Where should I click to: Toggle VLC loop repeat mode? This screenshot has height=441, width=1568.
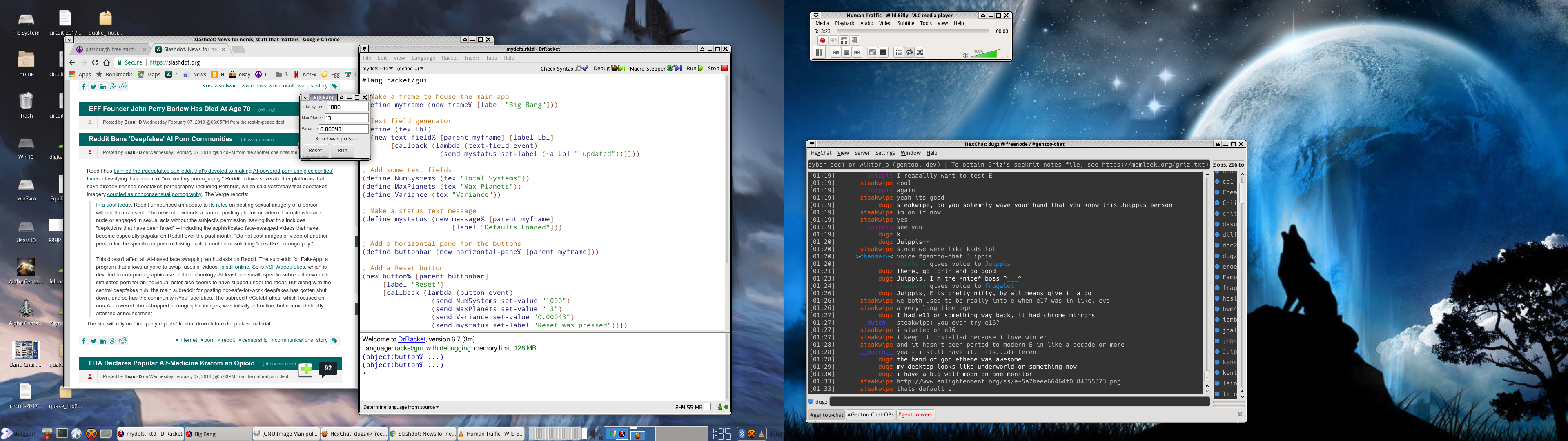(909, 53)
